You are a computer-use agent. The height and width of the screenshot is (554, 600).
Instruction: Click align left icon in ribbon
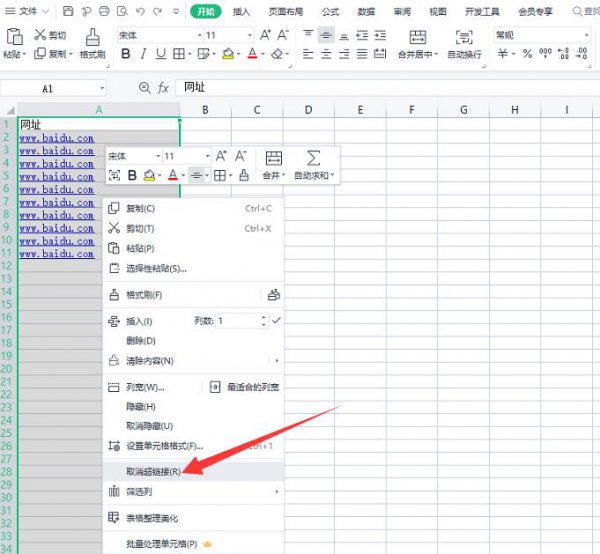point(308,54)
